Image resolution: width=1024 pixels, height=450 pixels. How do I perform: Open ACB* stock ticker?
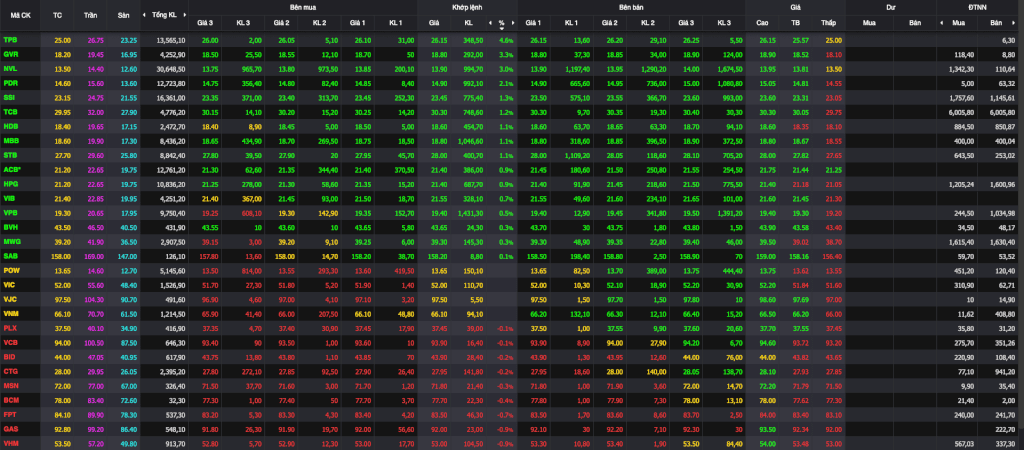12,169
